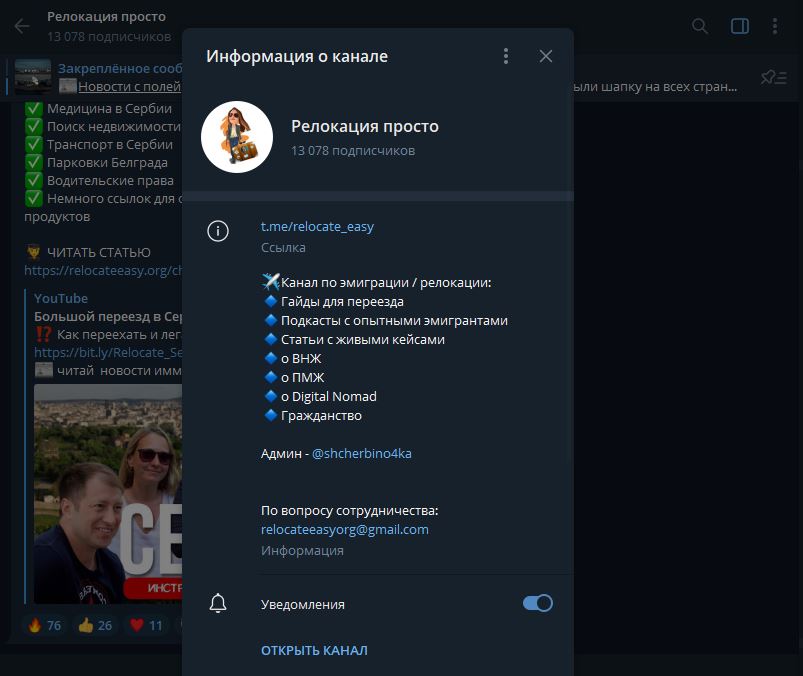Screen dimensions: 803x676
Task: Click the relocateeasyorg@gmail.com email address
Action: pos(345,529)
